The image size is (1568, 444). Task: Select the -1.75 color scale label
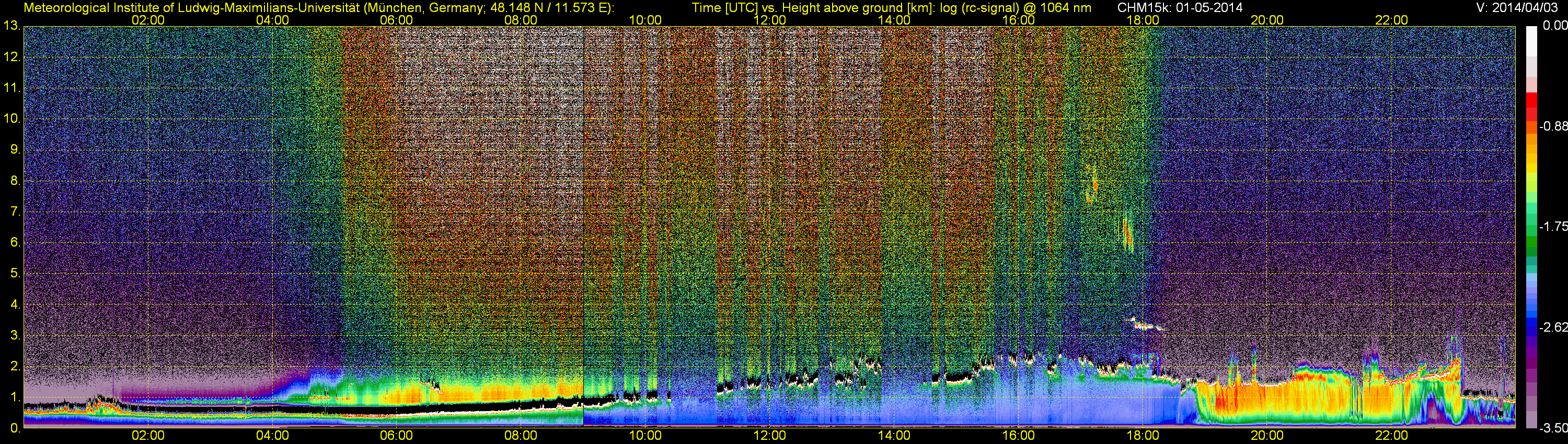click(1552, 227)
